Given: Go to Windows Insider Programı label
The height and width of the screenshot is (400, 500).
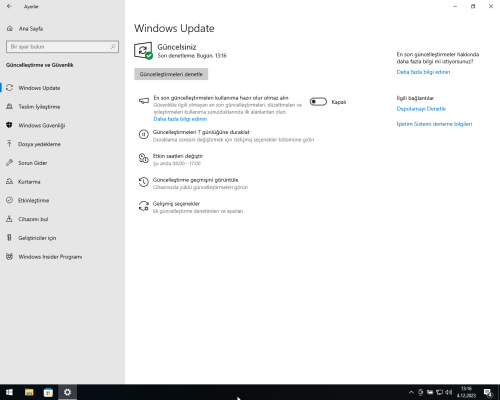Looking at the screenshot, I should (50, 257).
